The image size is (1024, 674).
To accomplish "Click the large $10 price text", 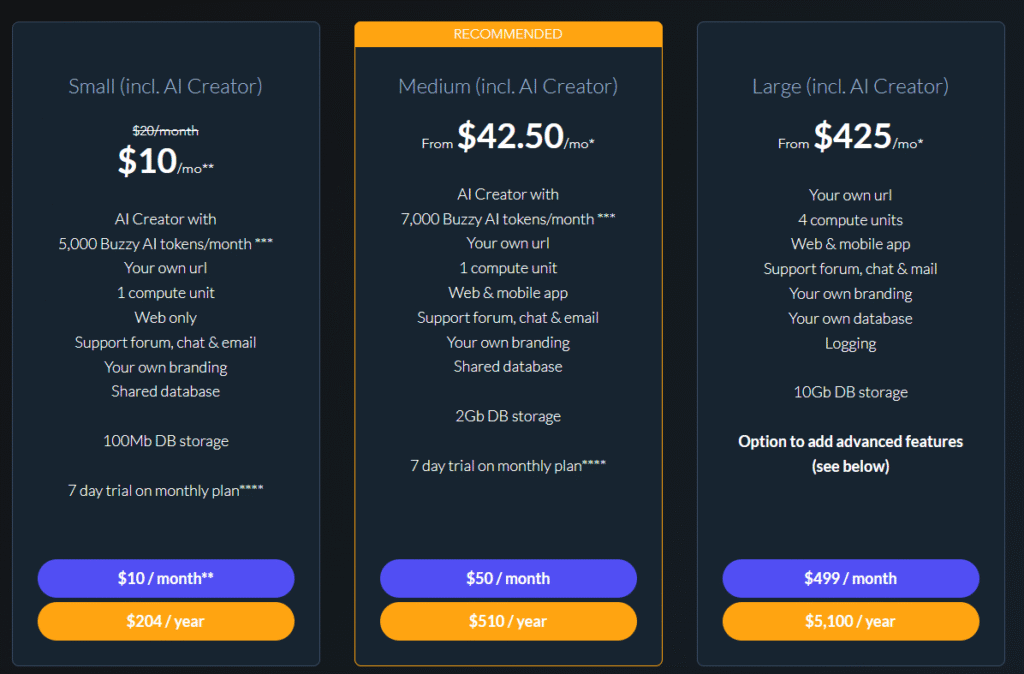I will click(x=147, y=161).
